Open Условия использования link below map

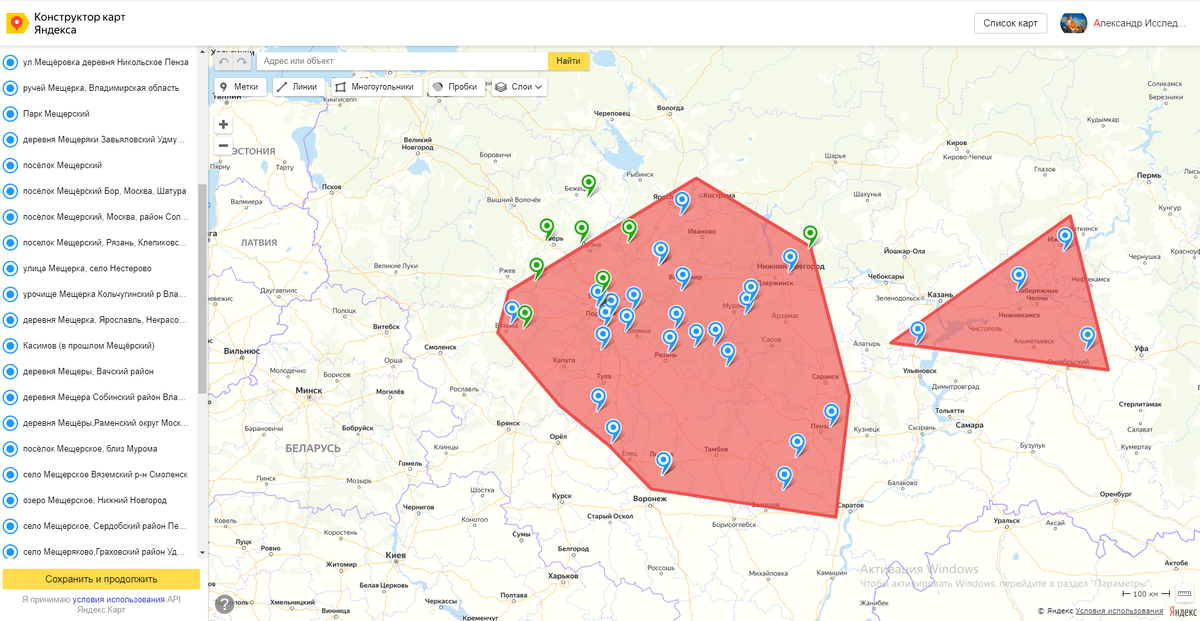[x=1119, y=610]
